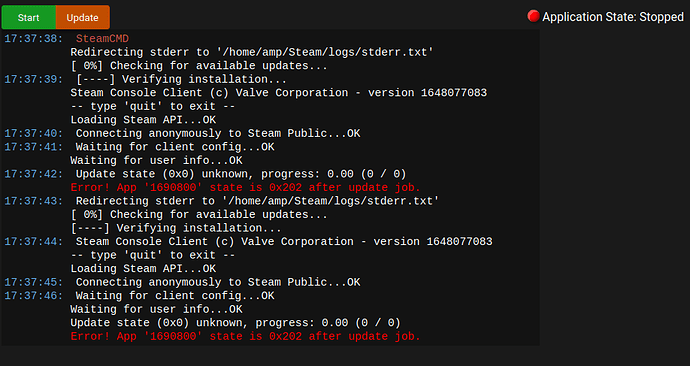This screenshot has height=366, width=690.
Task: Select the Application State: Stopped label
Action: (613, 17)
